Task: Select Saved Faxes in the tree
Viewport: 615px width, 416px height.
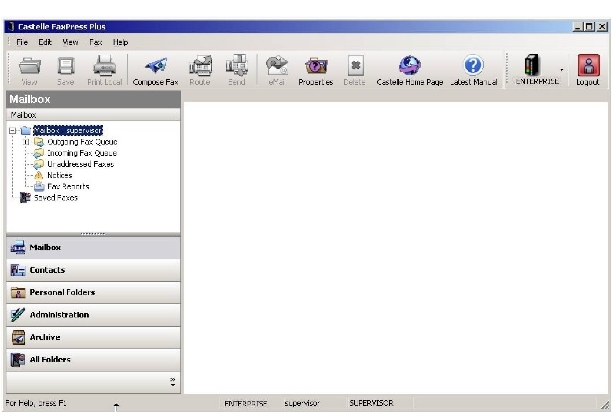Action: click(x=55, y=198)
